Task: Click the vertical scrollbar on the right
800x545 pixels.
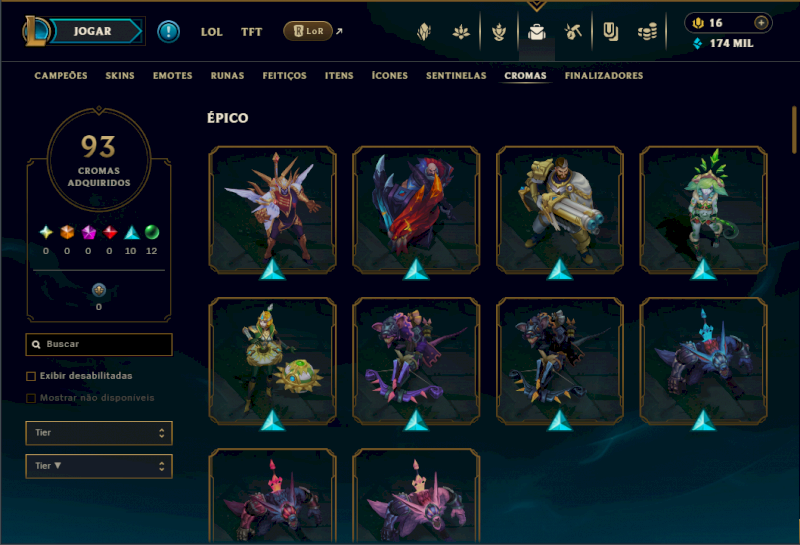Action: pyautogui.click(x=794, y=129)
